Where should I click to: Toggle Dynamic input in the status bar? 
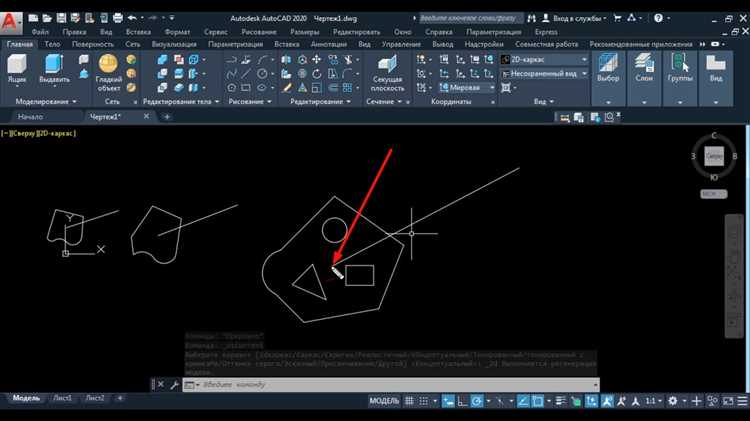[x=448, y=401]
